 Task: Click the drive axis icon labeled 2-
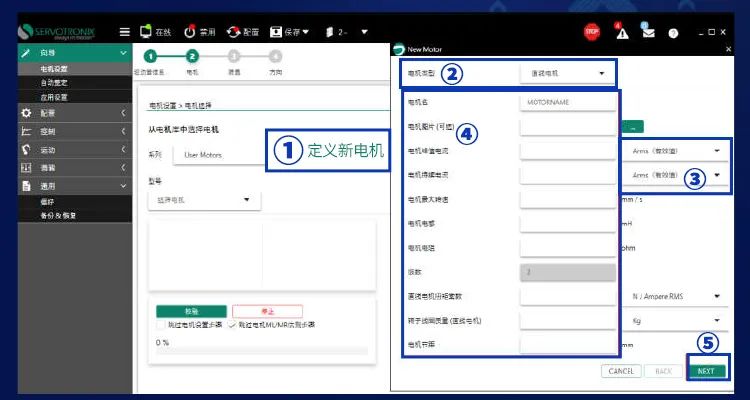pyautogui.click(x=329, y=32)
